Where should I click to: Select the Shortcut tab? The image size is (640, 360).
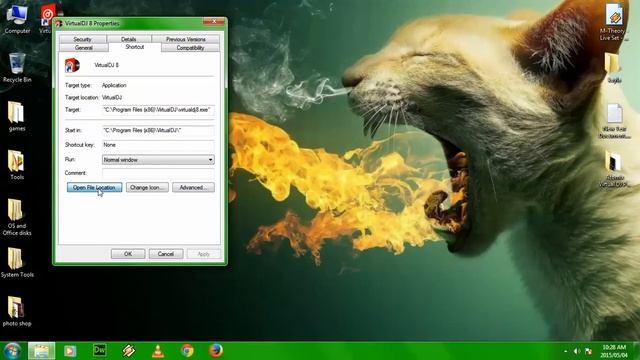[x=135, y=47]
